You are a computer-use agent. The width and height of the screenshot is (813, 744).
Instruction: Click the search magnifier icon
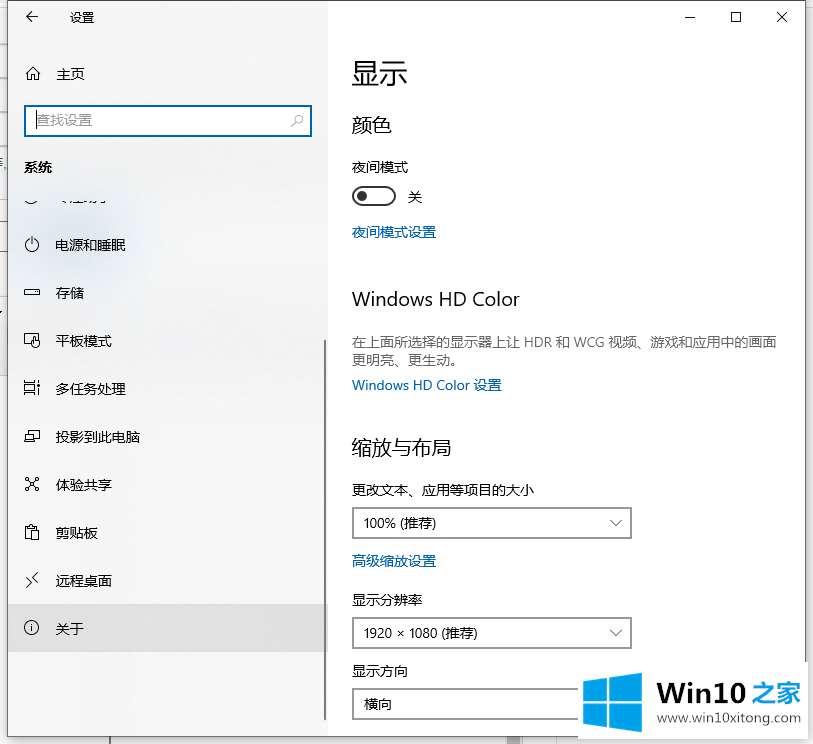pos(297,121)
